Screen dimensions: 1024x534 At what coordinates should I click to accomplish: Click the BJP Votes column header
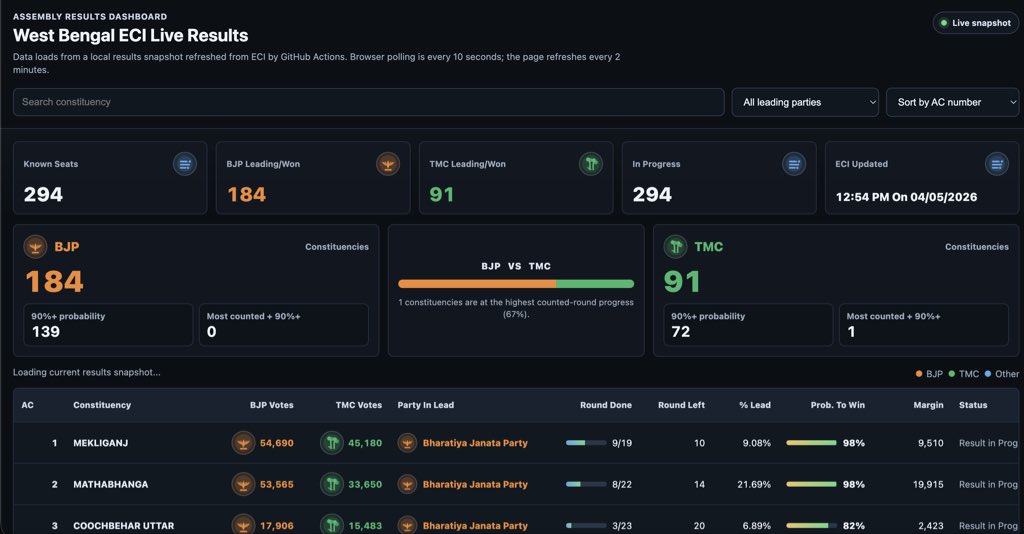272,405
